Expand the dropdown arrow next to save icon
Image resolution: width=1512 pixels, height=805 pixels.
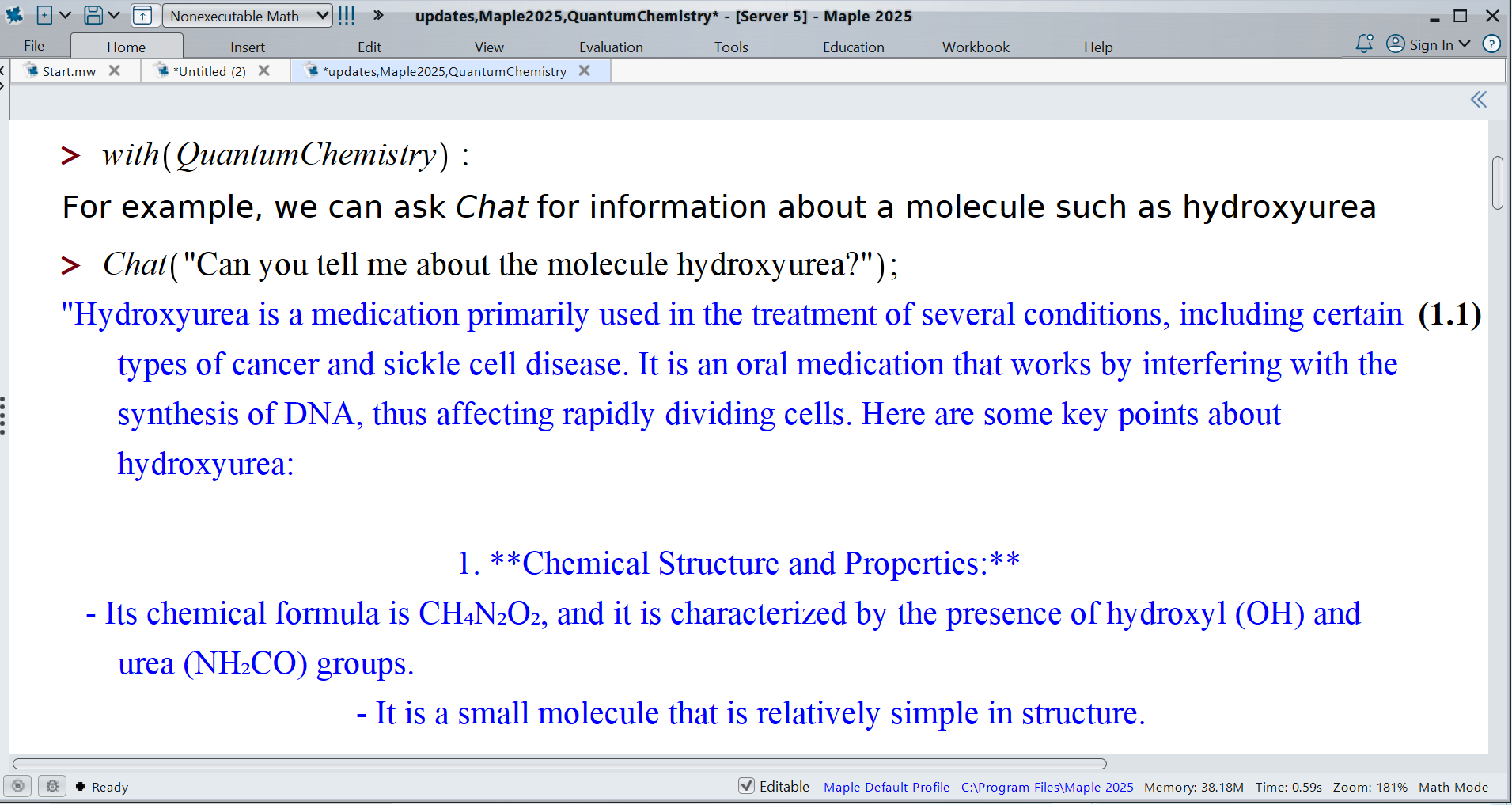tap(114, 15)
